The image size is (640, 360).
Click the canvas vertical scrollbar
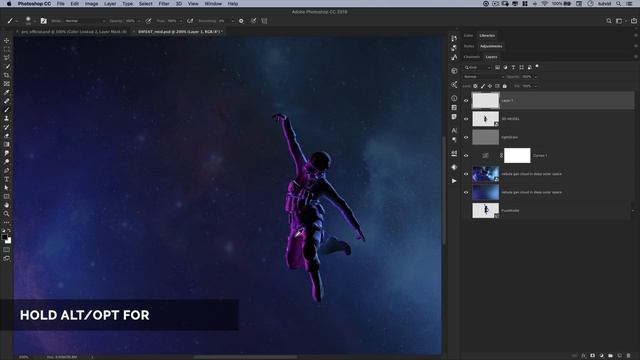coord(444,190)
